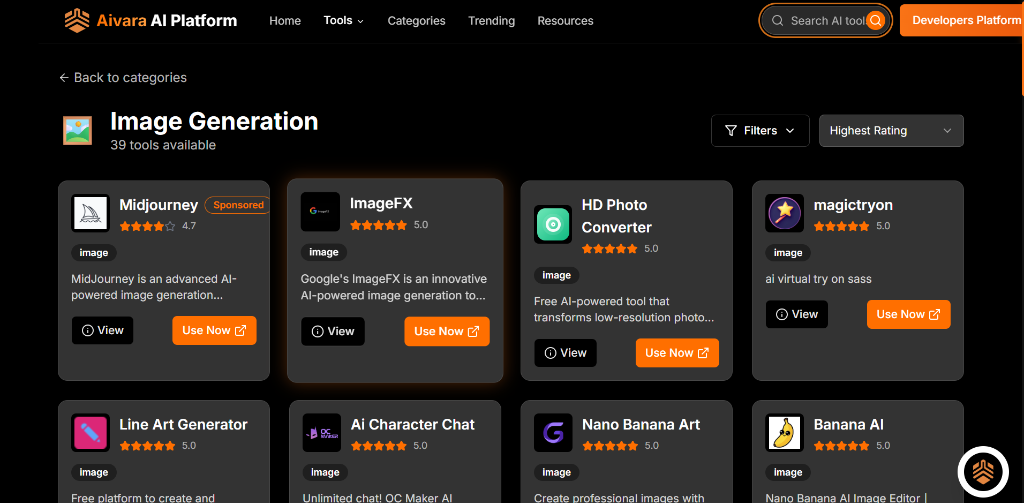Click the image tag on Nano Banana Art card

pyautogui.click(x=556, y=472)
